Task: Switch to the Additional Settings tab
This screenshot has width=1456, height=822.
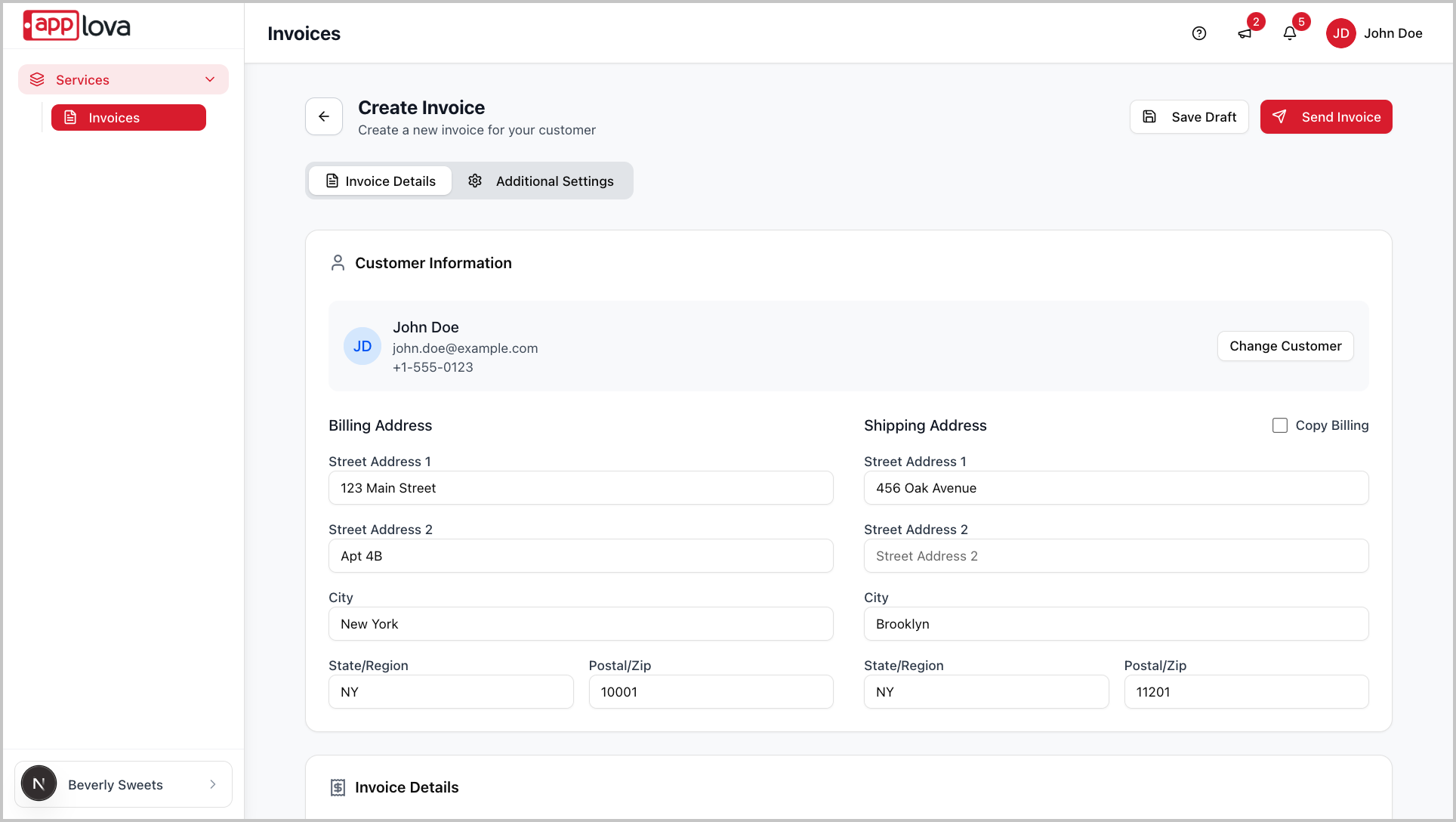Action: [x=541, y=181]
